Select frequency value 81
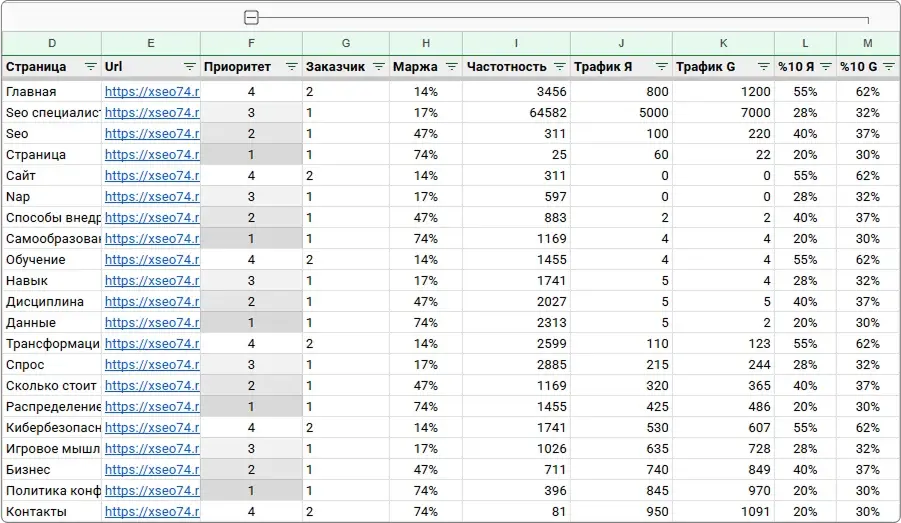The image size is (901, 523). point(516,512)
